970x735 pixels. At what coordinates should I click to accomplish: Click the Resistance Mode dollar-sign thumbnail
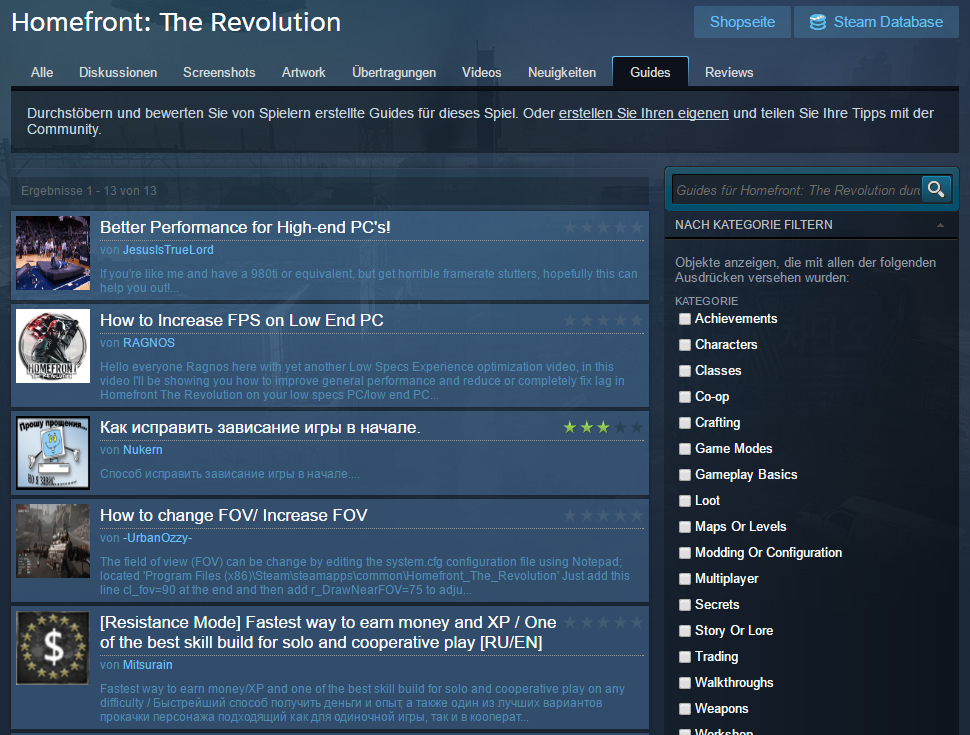pos(53,648)
